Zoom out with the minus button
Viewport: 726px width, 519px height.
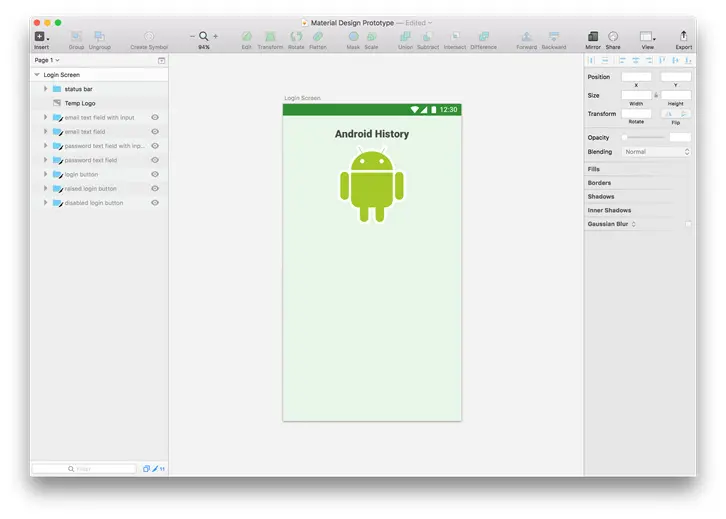(x=192, y=36)
